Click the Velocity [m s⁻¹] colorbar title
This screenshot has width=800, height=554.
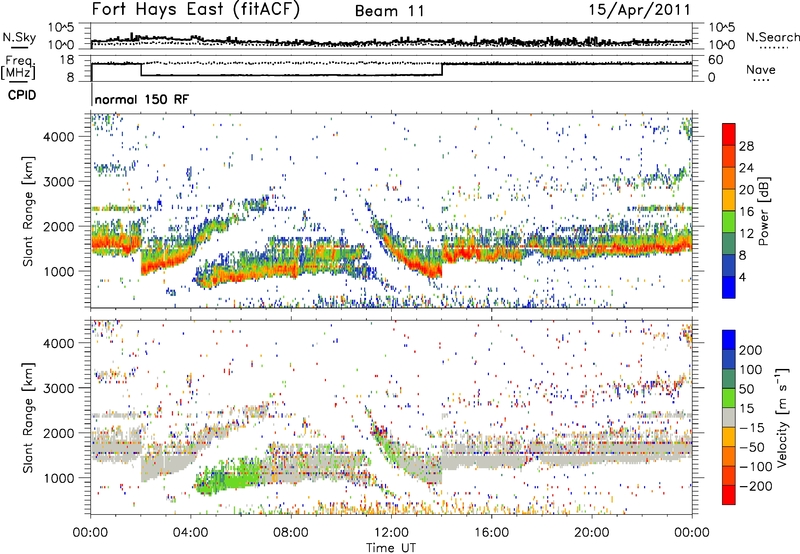[x=782, y=418]
